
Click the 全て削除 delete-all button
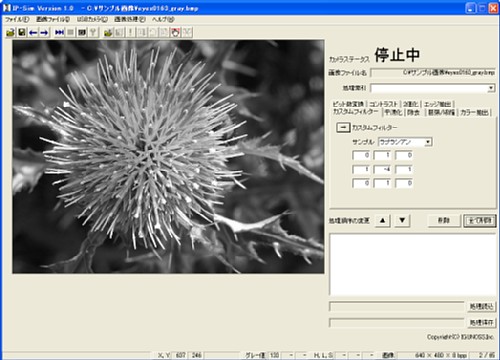pyautogui.click(x=480, y=220)
